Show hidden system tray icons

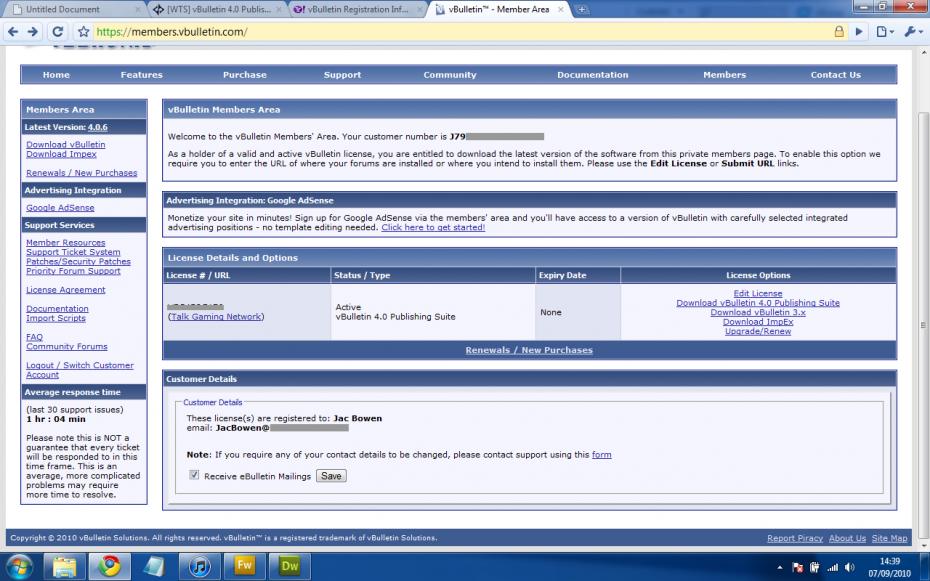(x=780, y=566)
